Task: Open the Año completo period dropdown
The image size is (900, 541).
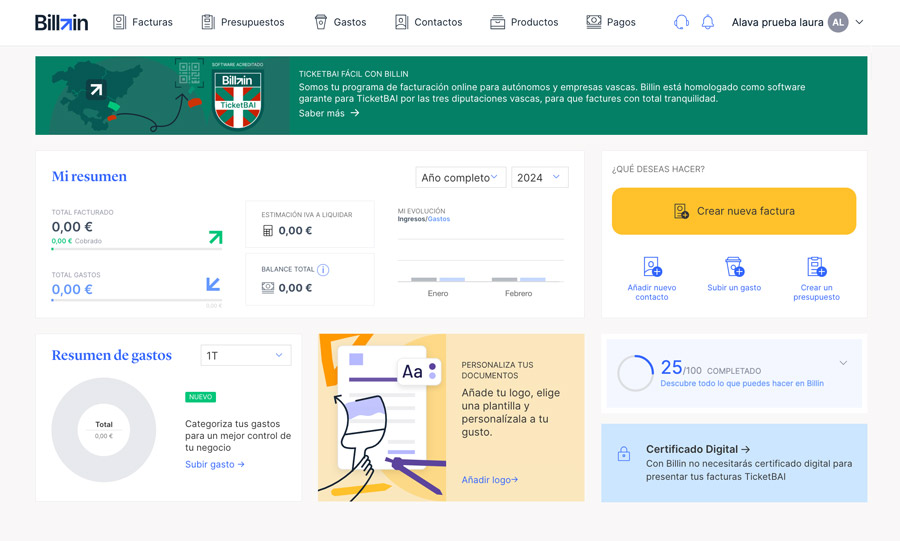Action: (x=460, y=177)
